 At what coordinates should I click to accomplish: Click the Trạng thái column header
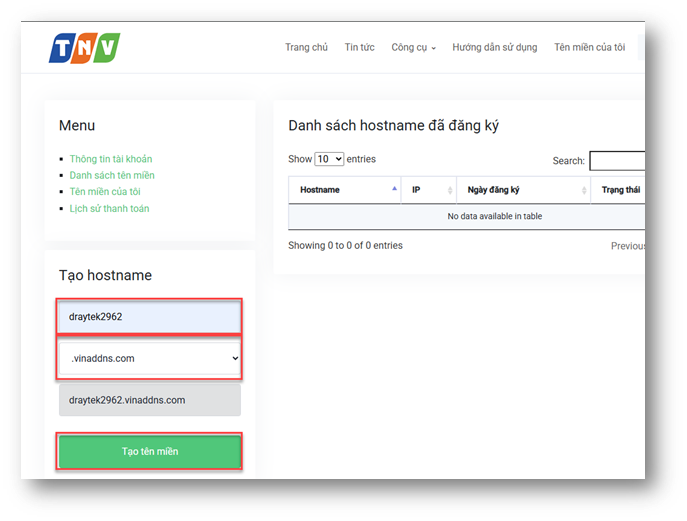(x=619, y=189)
